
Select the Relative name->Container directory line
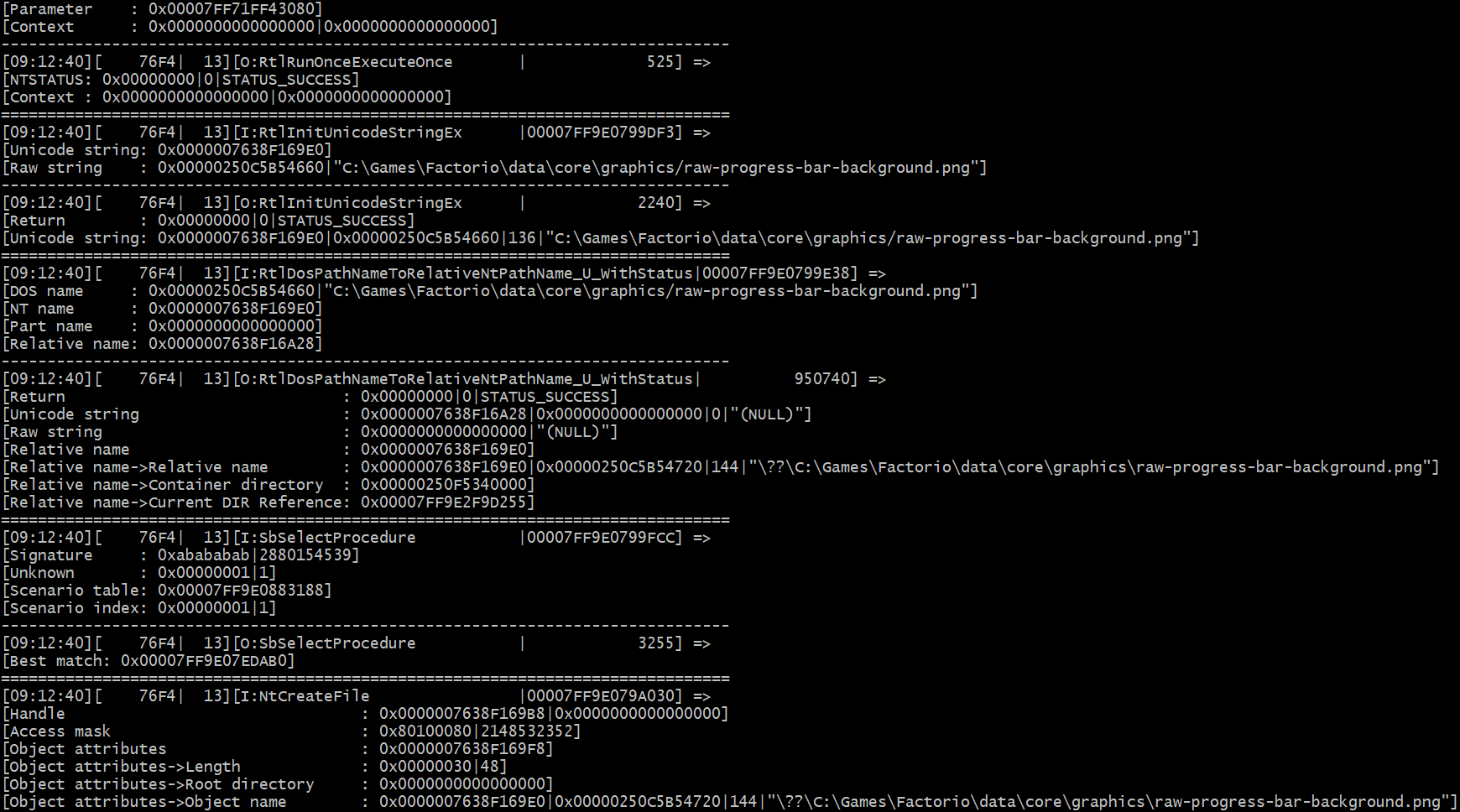point(269,485)
